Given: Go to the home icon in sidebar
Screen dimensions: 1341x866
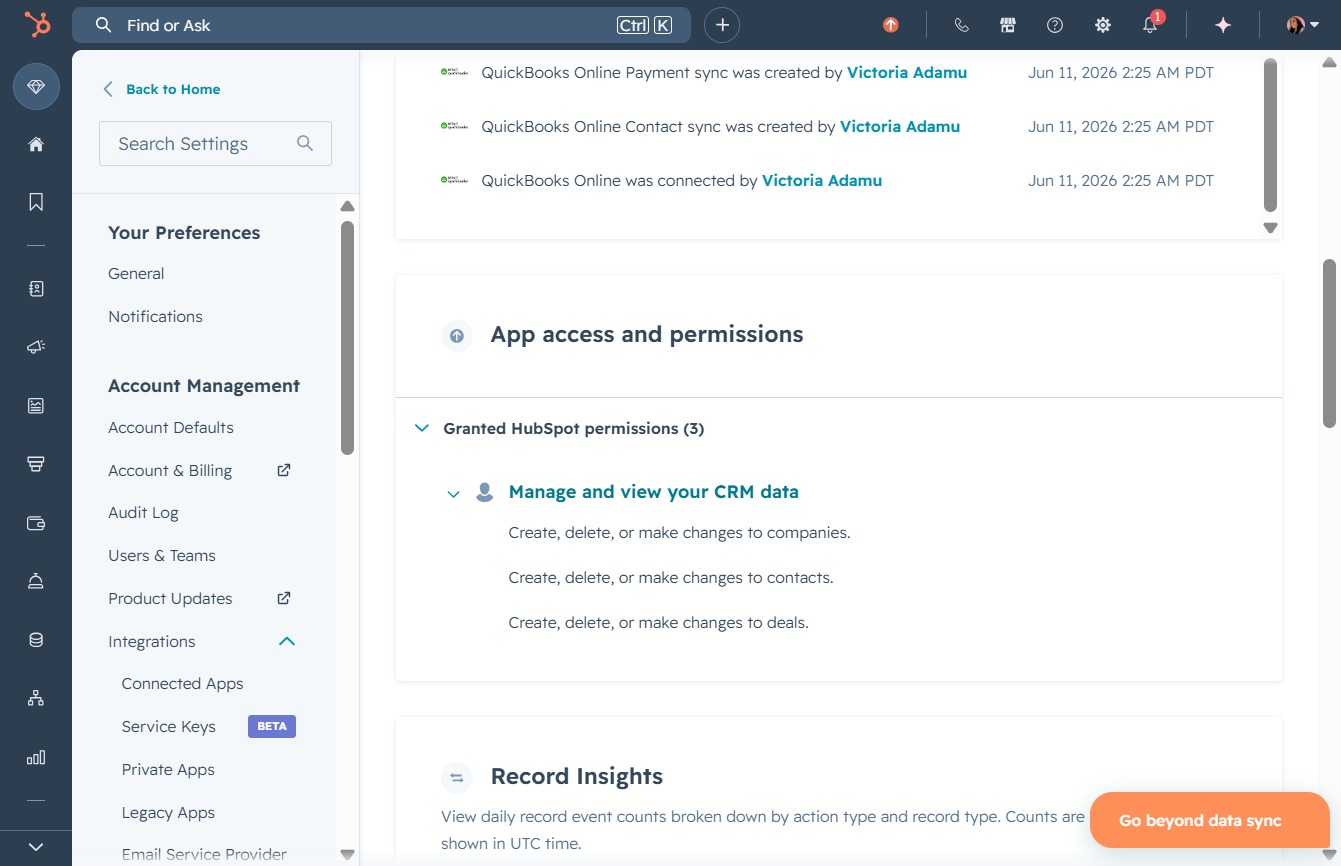Looking at the screenshot, I should click(x=36, y=144).
